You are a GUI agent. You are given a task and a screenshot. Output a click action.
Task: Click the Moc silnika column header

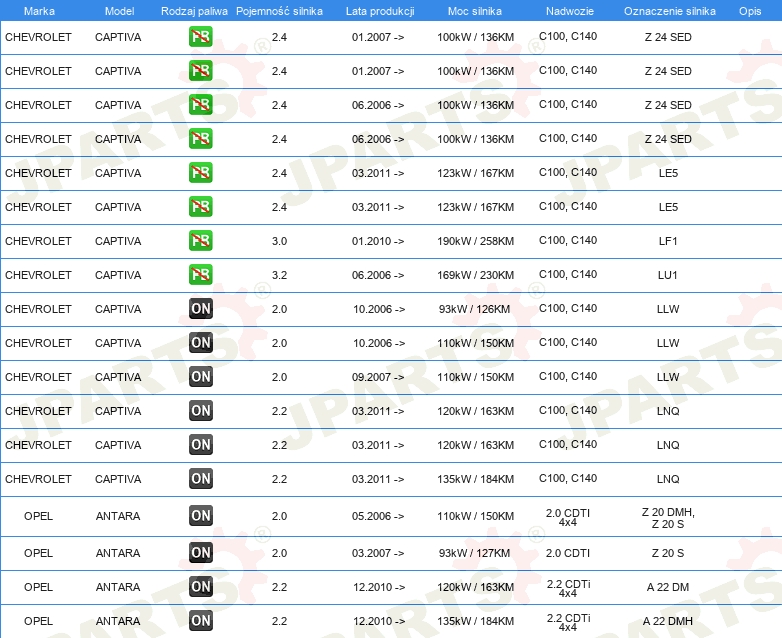tap(475, 11)
